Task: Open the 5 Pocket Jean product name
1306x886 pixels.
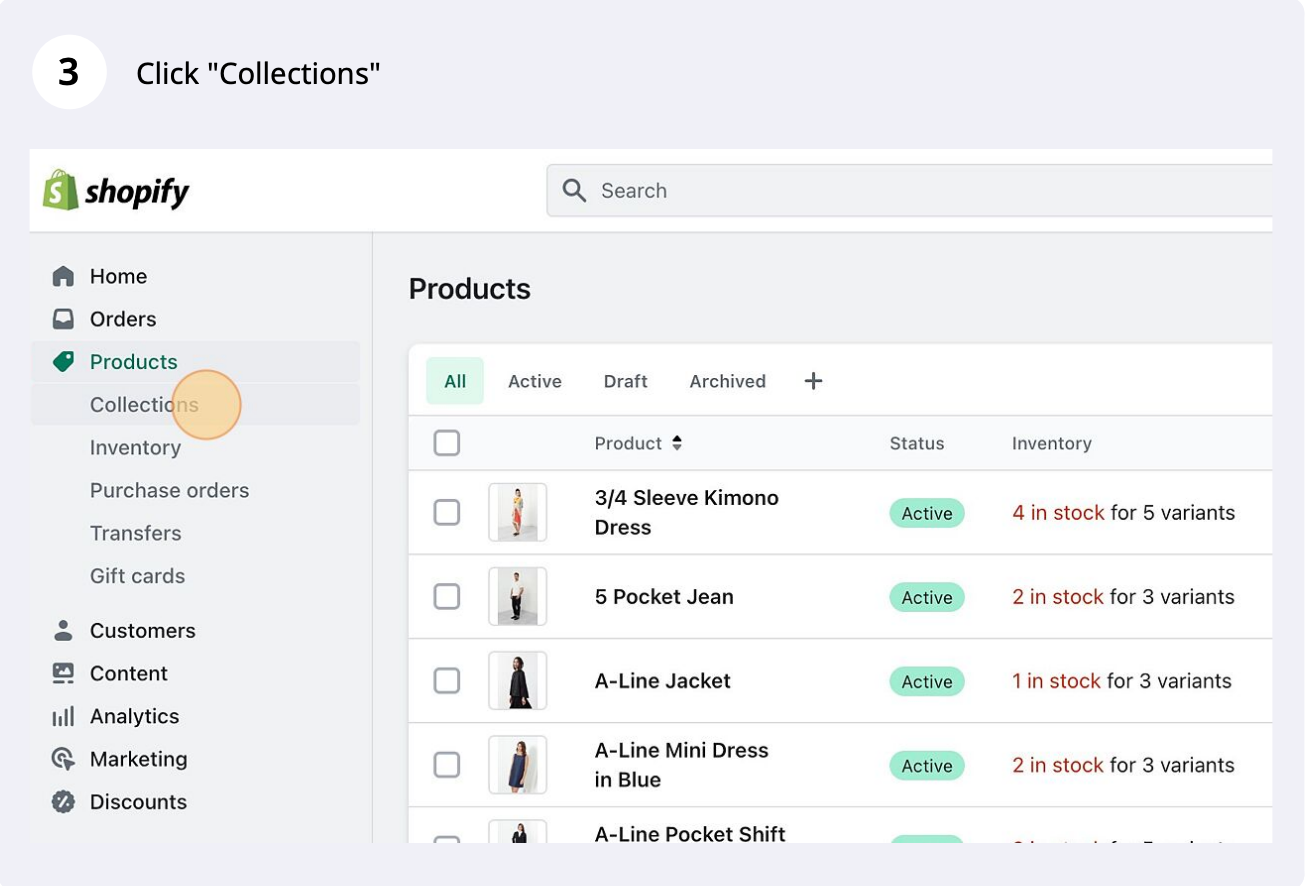Action: [664, 597]
